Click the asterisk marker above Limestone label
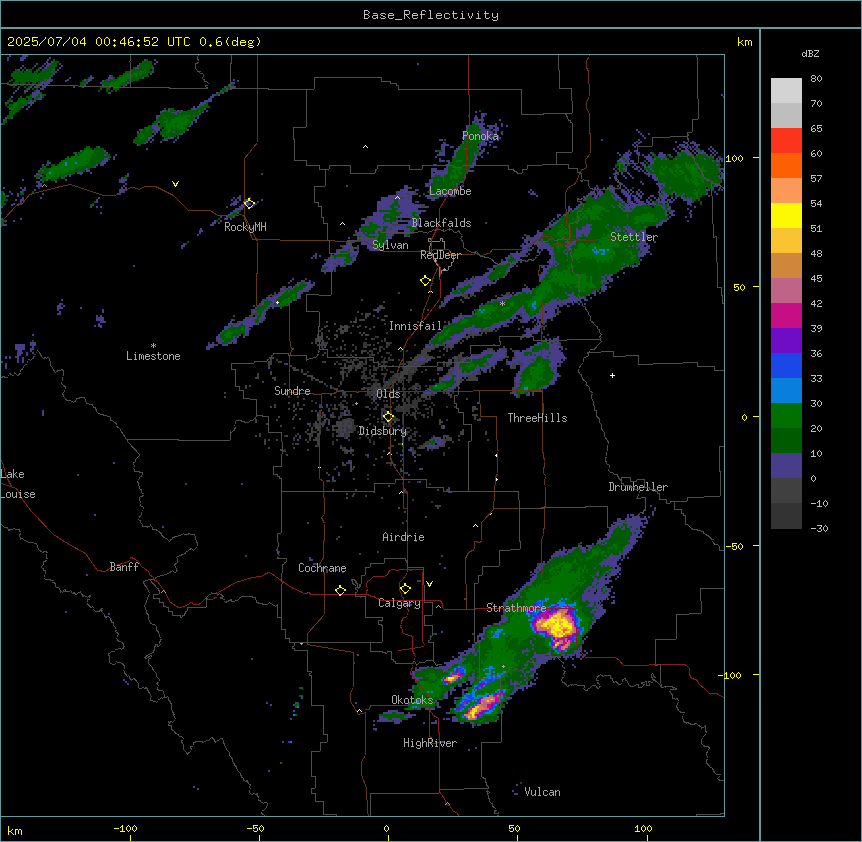The height and width of the screenshot is (842, 862). point(153,346)
